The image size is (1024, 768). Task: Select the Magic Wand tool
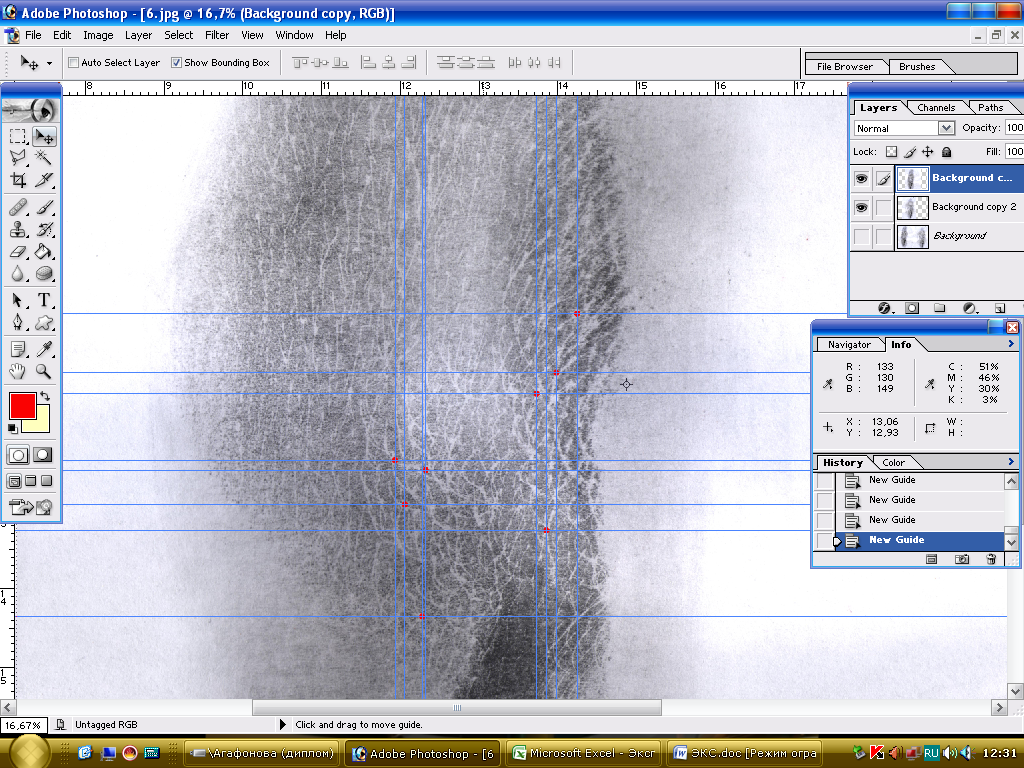point(44,158)
